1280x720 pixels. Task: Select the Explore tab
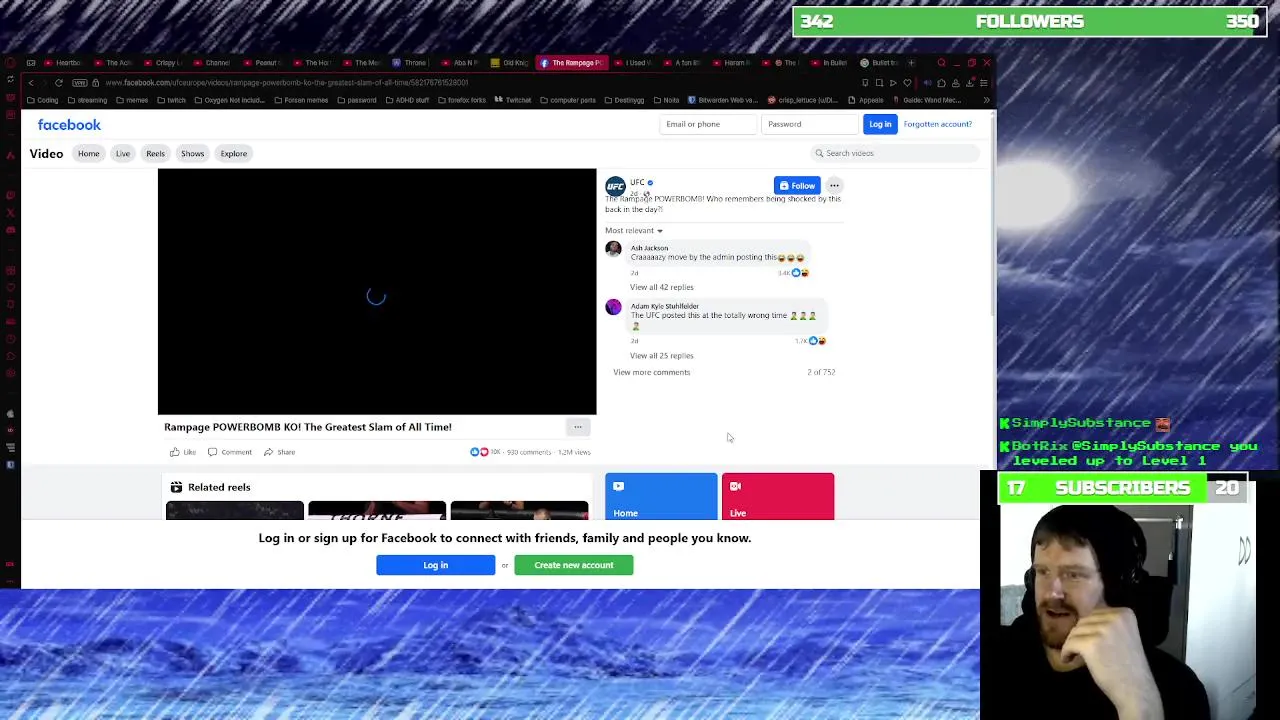click(x=234, y=153)
